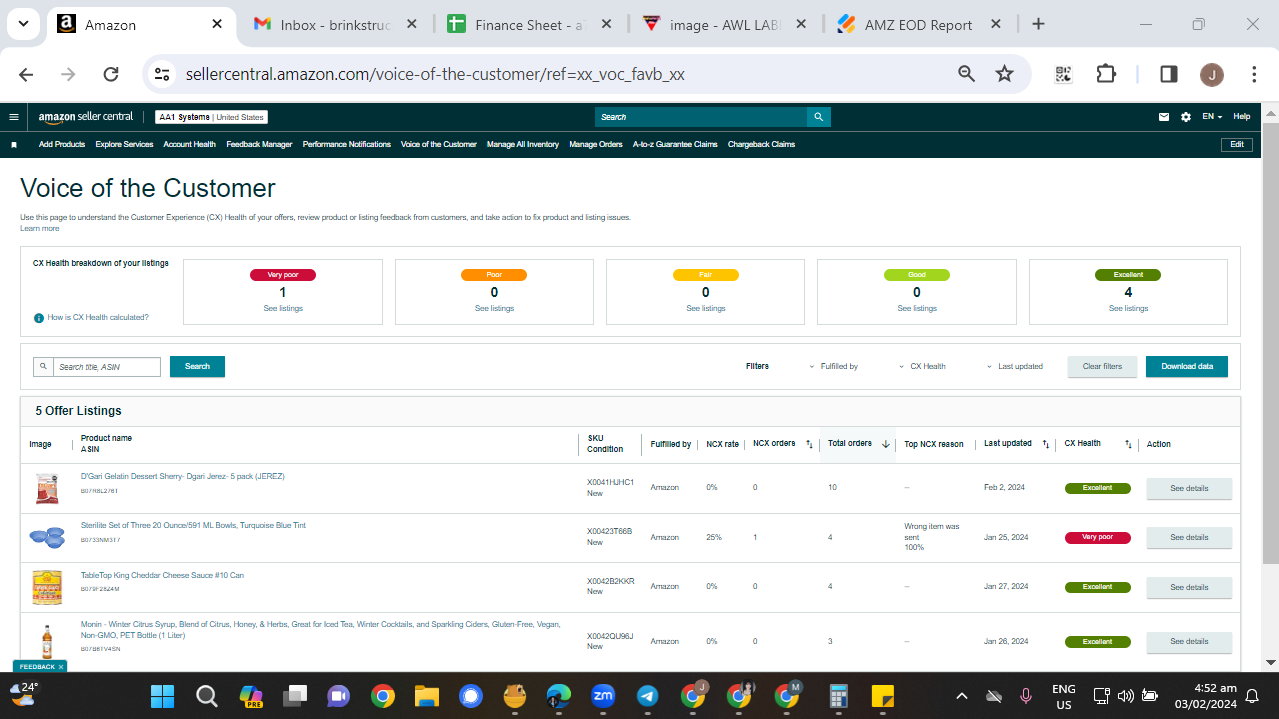
Task: Open the CX Health filter dropdown
Action: [921, 366]
